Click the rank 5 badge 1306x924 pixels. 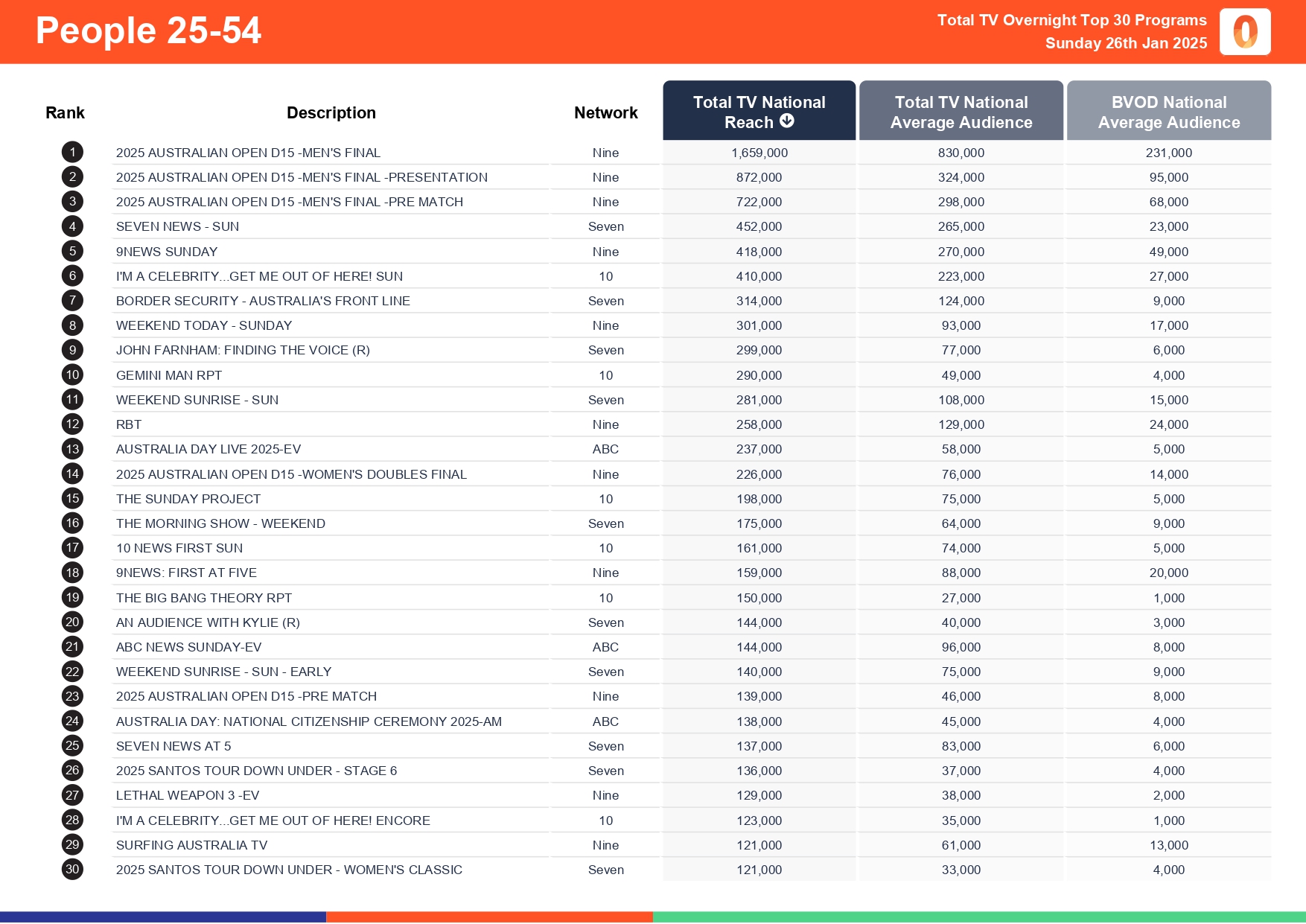(71, 251)
